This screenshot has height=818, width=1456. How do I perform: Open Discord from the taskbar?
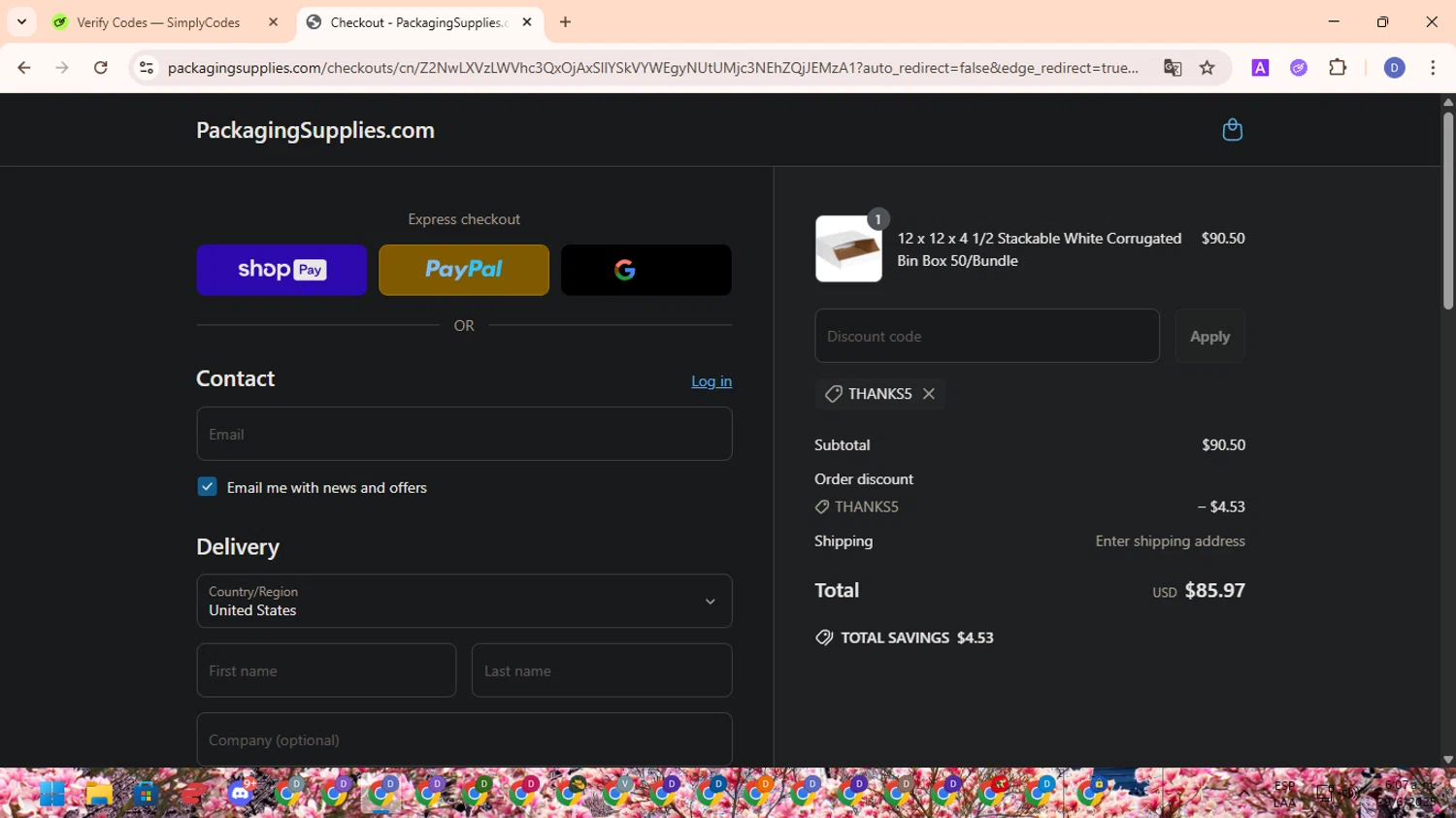click(240, 794)
